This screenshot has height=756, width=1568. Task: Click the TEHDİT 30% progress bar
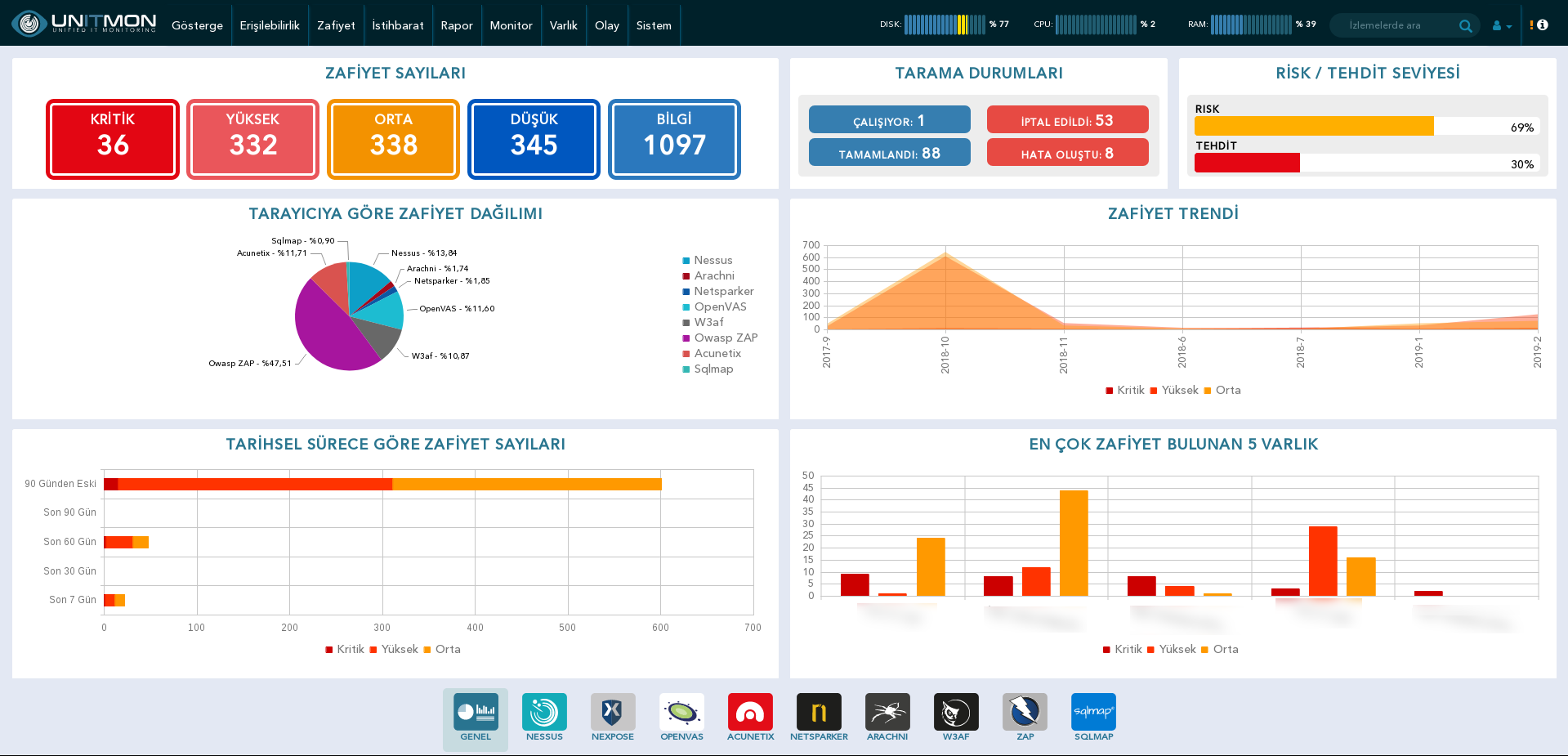pos(1367,163)
